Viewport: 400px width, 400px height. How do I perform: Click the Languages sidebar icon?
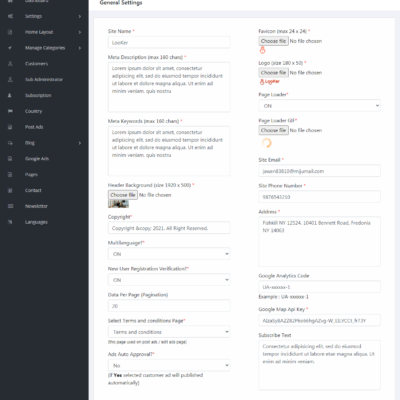(x=10, y=222)
